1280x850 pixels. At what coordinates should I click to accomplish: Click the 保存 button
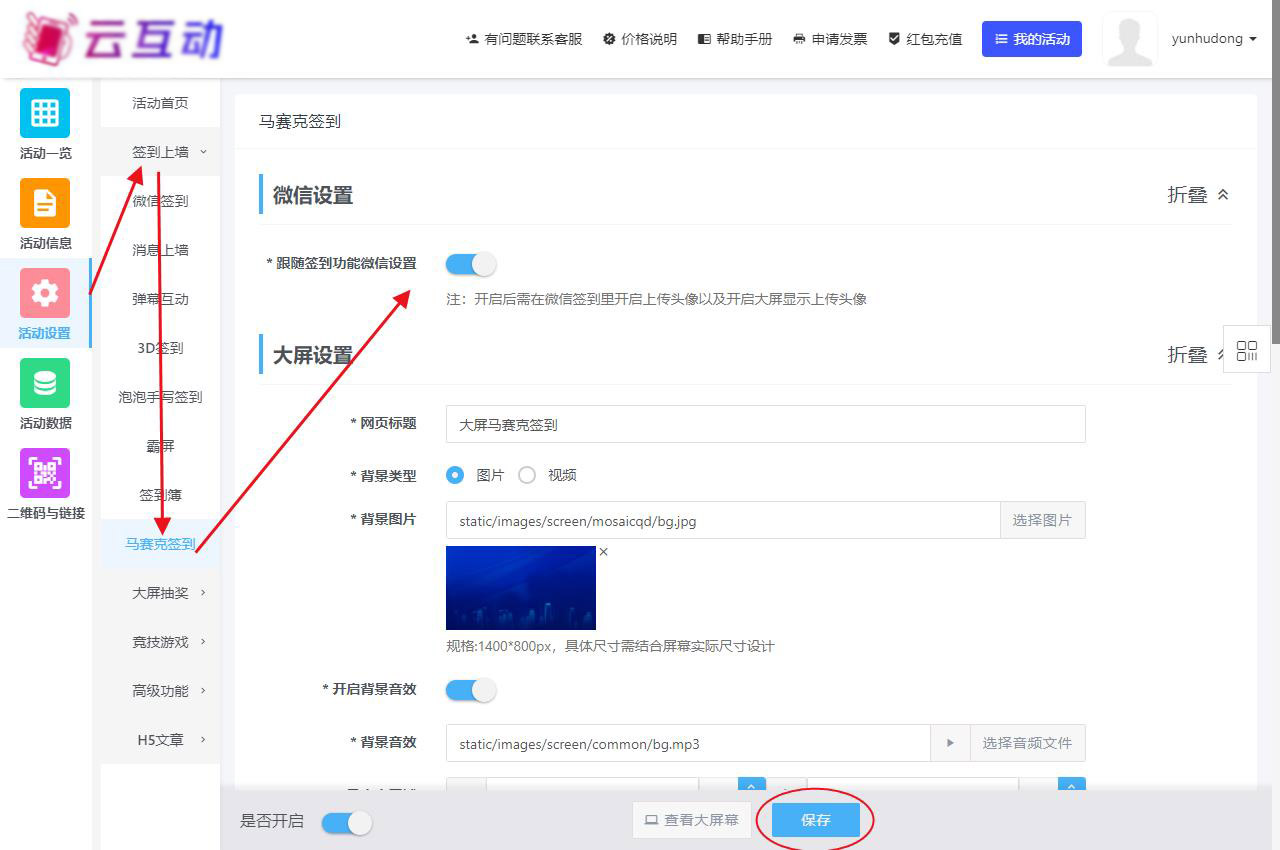(x=815, y=820)
